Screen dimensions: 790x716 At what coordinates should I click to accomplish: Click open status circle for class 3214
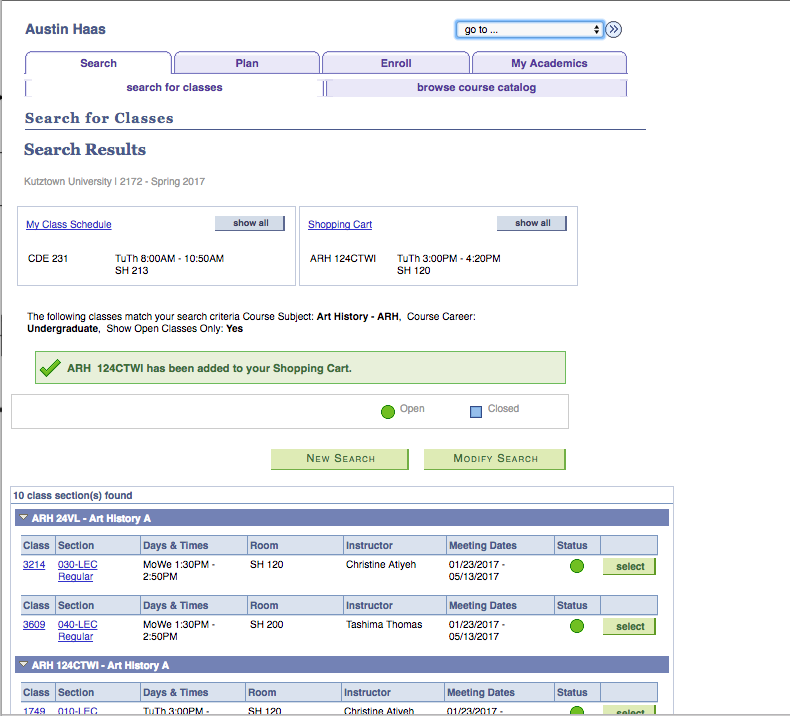577,567
